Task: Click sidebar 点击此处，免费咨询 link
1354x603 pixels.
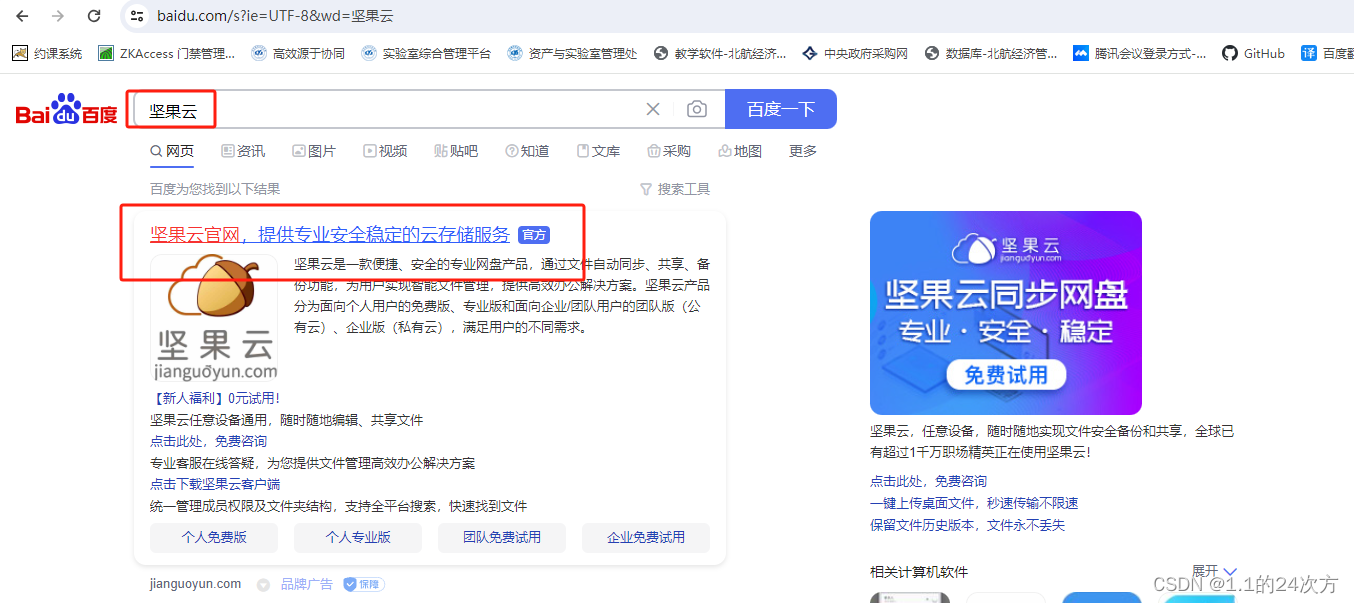Action: click(928, 481)
